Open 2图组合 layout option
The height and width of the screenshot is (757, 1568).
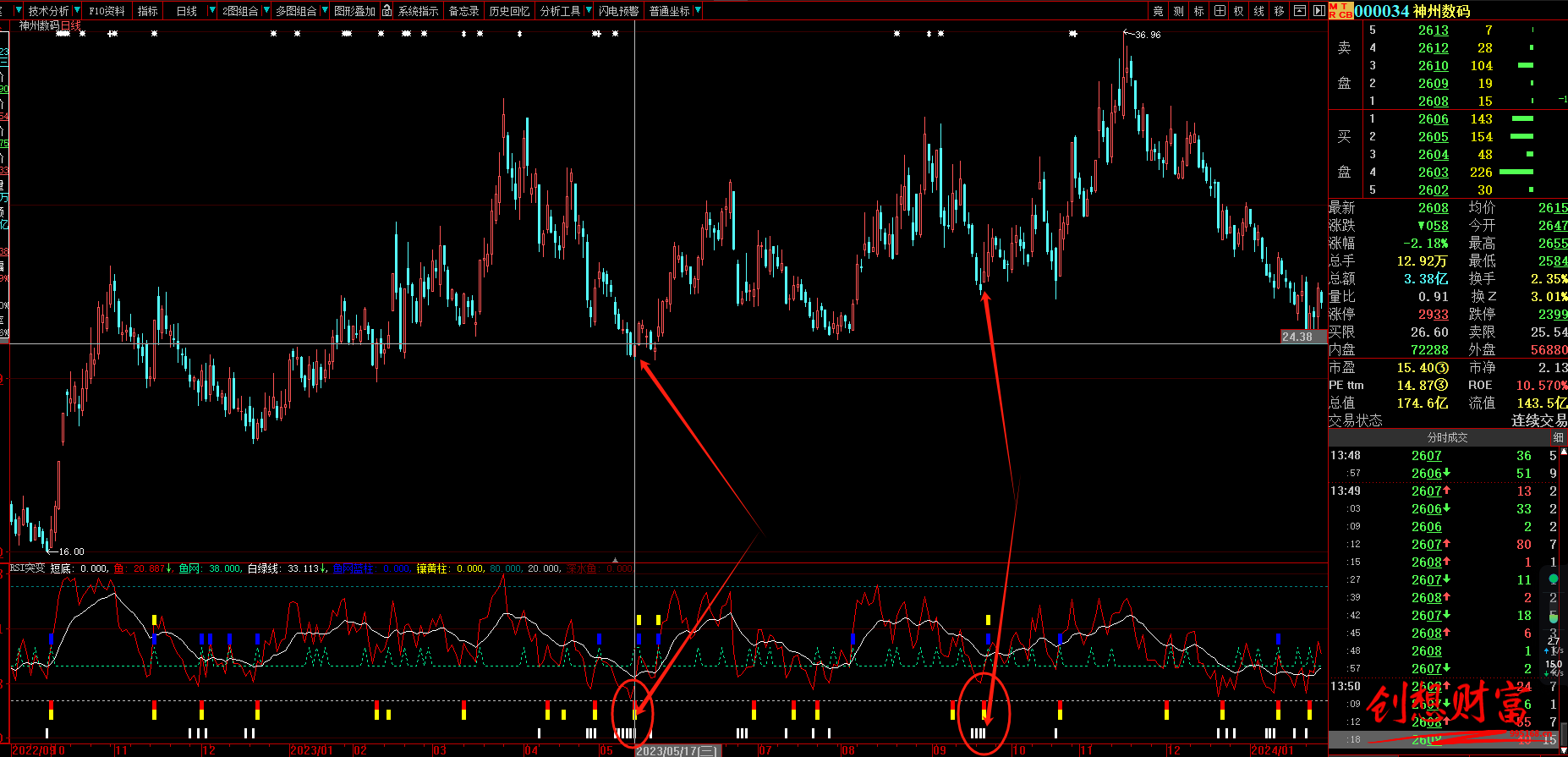240,11
